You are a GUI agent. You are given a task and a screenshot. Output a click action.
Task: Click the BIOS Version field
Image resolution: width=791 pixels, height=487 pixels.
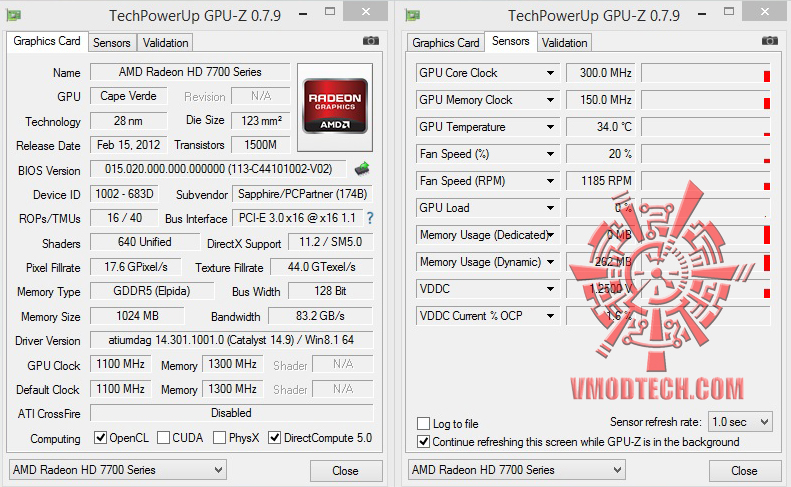tap(218, 169)
